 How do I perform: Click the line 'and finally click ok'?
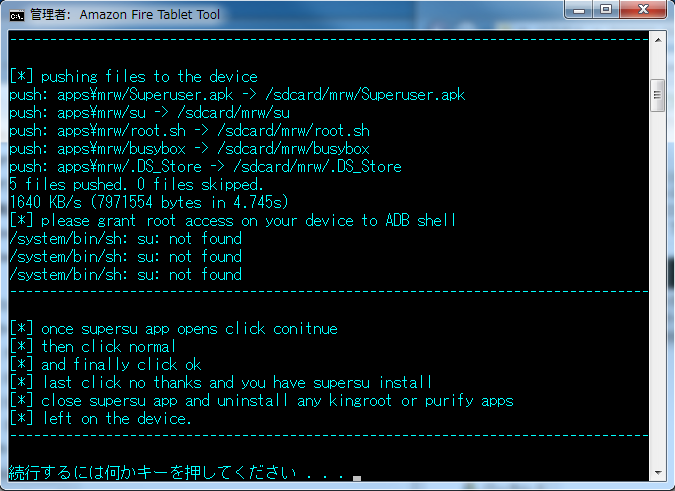pos(105,365)
